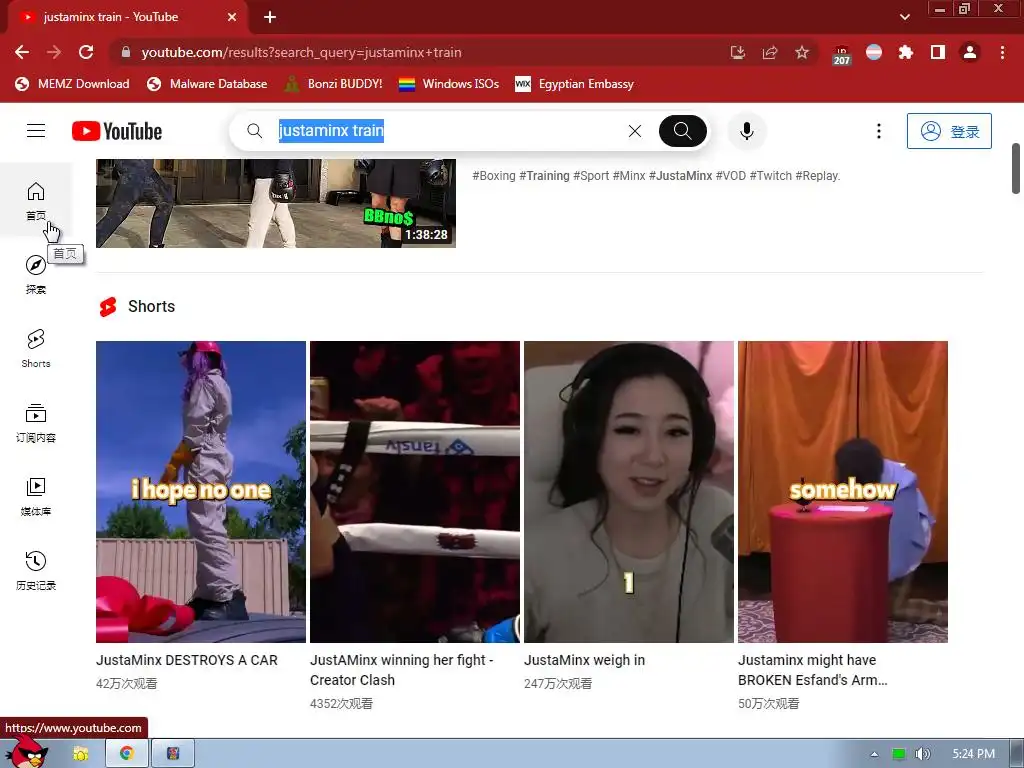1024x768 pixels.
Task: Click the volume speaker tray icon
Action: click(922, 754)
